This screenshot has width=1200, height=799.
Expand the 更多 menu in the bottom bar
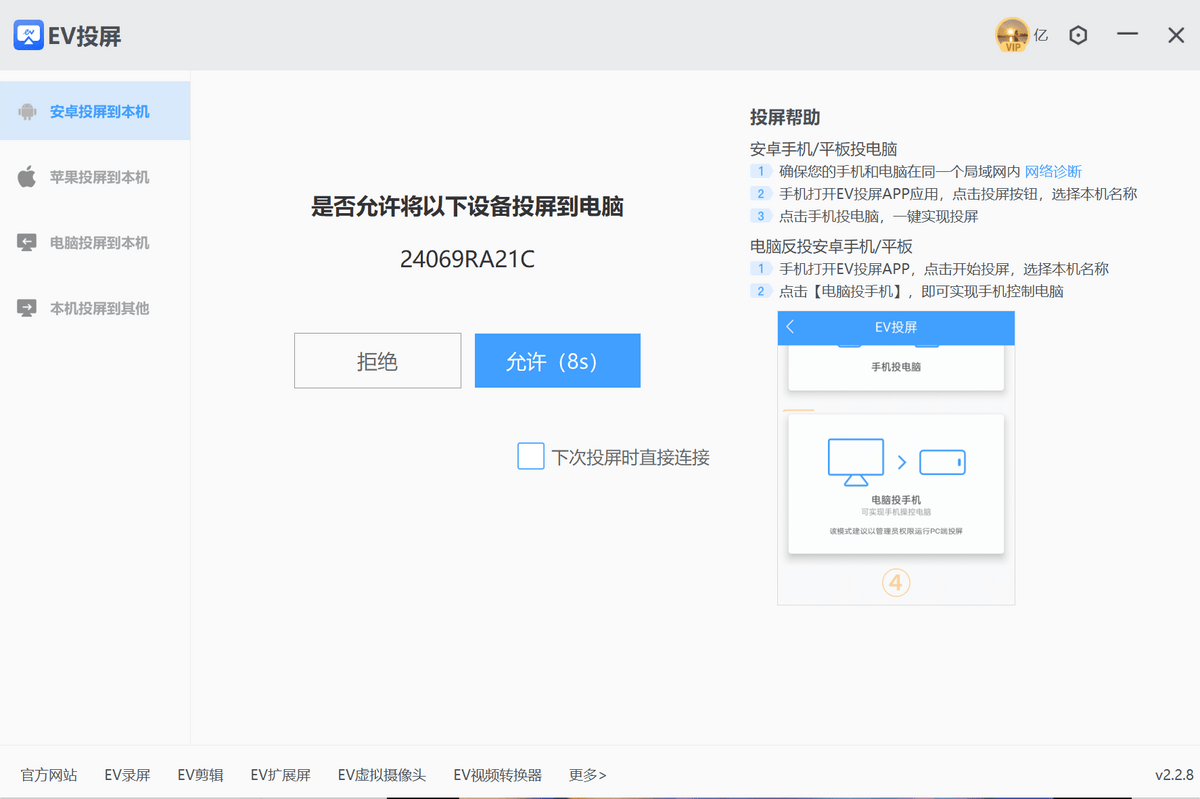pyautogui.click(x=587, y=774)
